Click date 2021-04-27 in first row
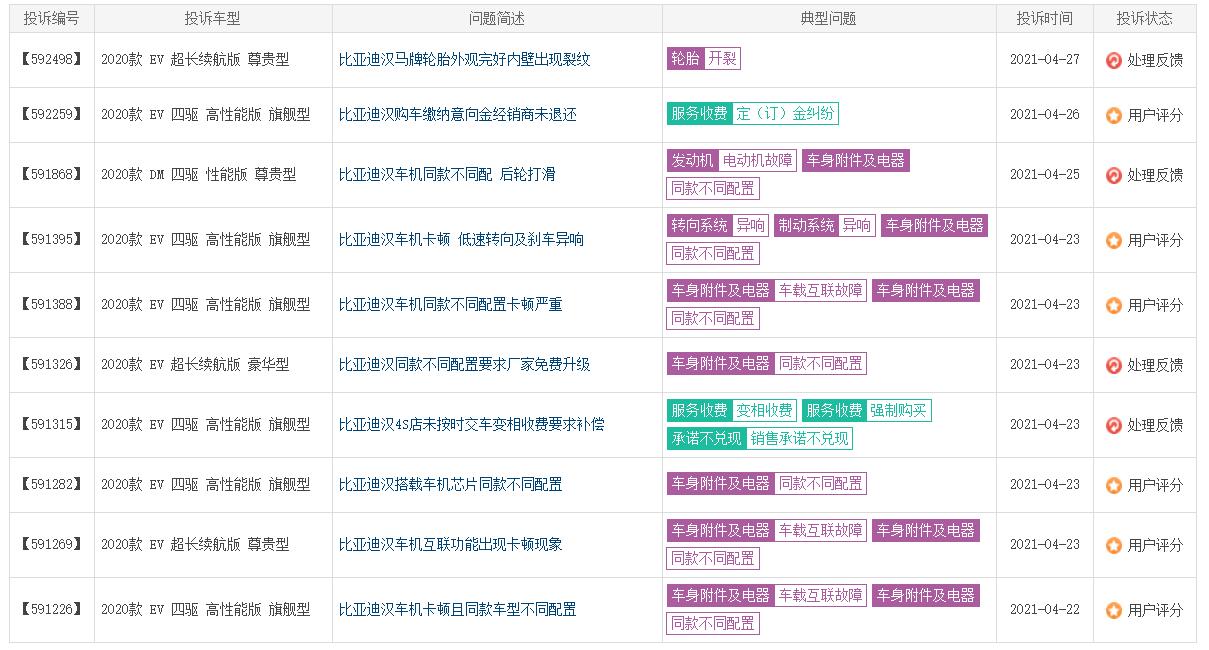 click(x=1045, y=60)
